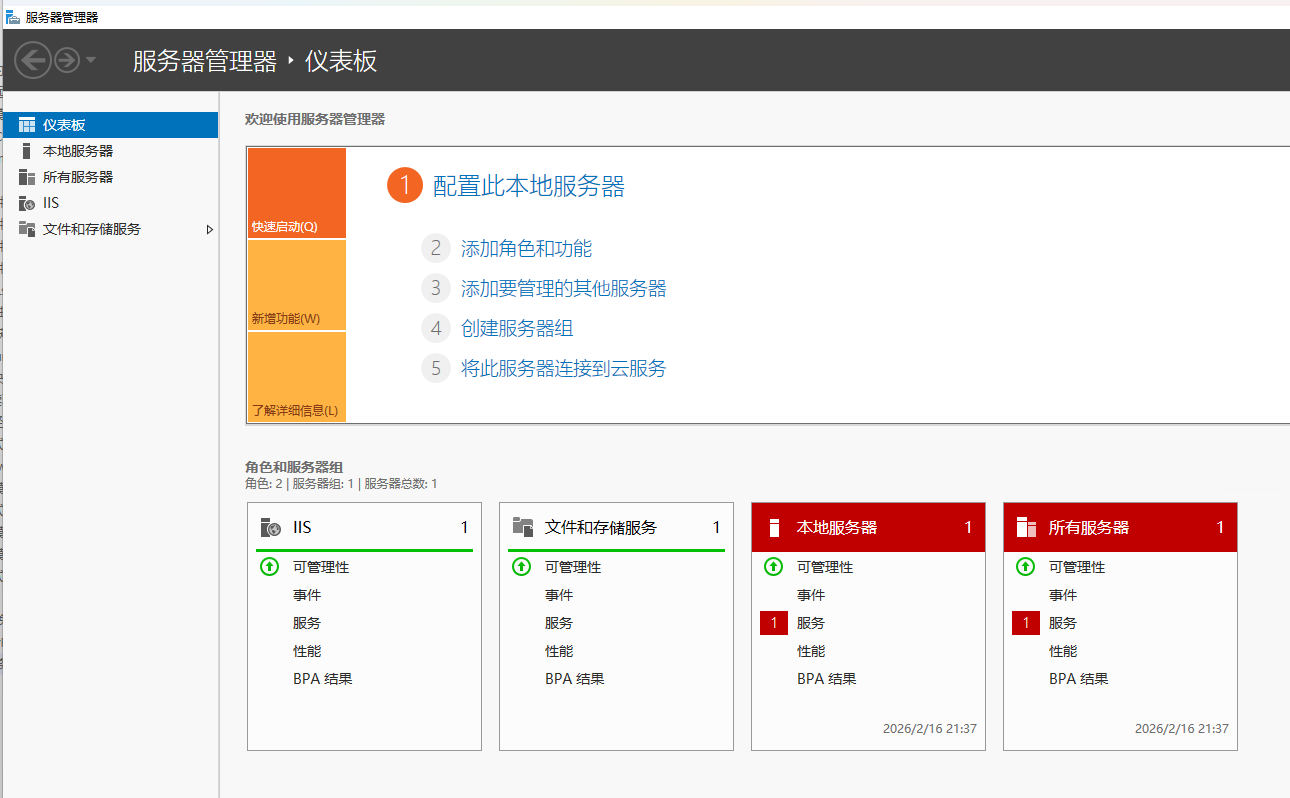Click the forward navigation arrow button
Screen dimensions: 1290x798
pyautogui.click(x=67, y=61)
